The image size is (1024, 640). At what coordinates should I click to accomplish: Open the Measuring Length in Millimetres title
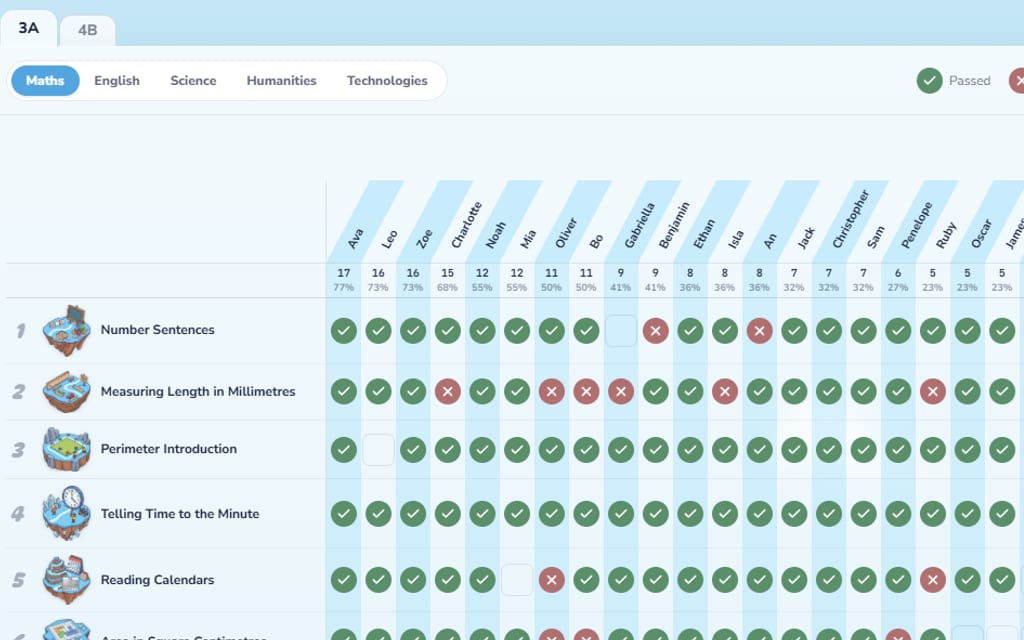198,391
